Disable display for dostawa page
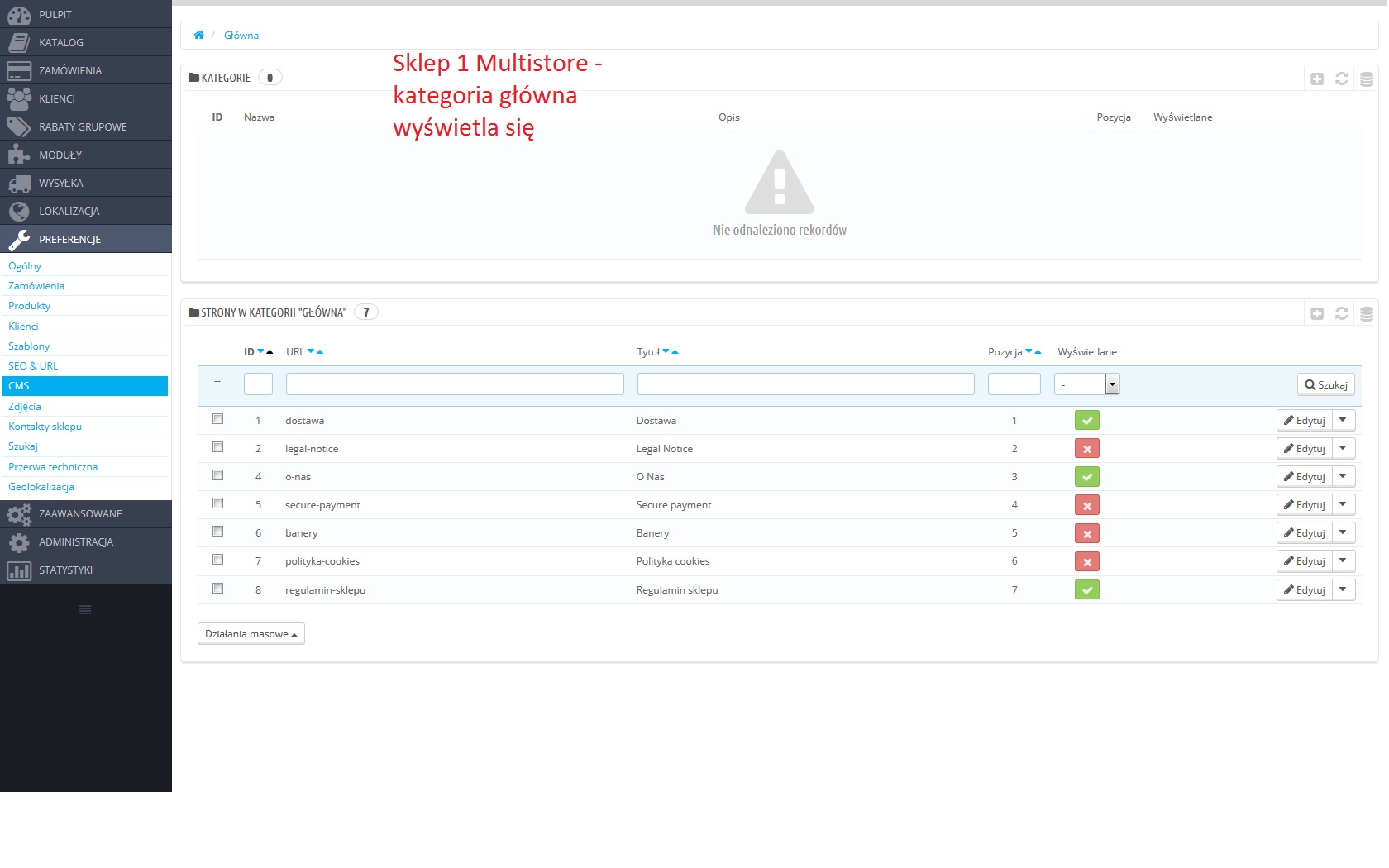 point(1086,421)
